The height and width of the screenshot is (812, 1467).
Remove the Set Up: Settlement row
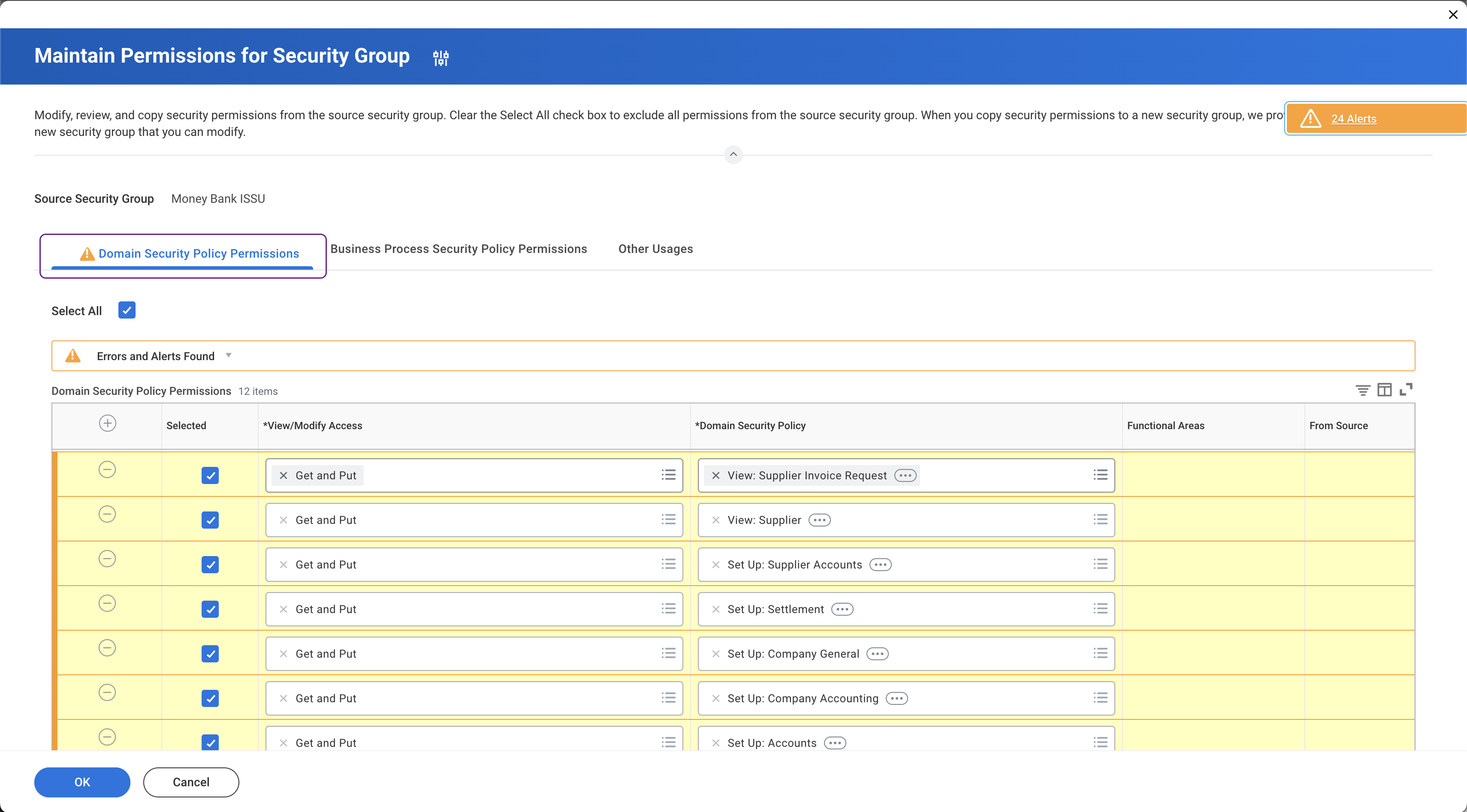point(107,603)
